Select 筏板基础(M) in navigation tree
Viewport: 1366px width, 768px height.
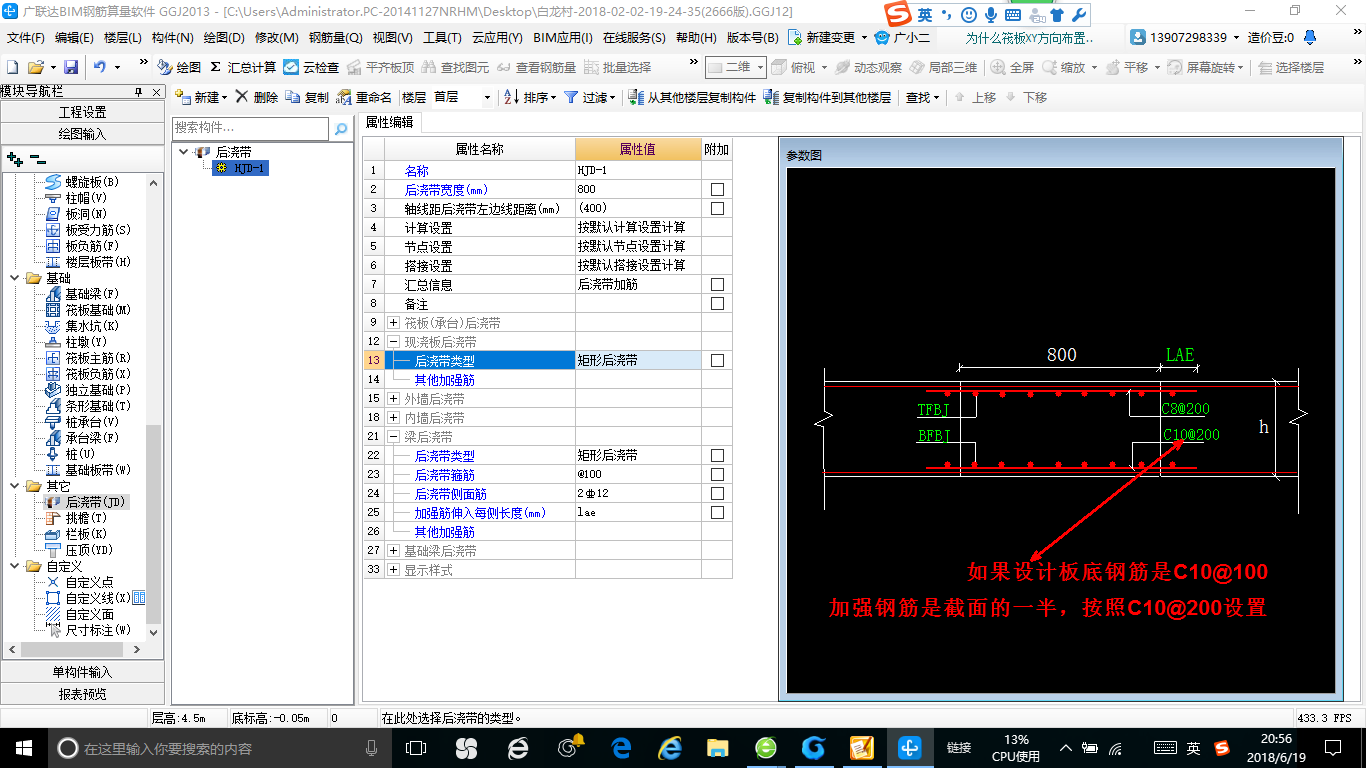coord(89,310)
